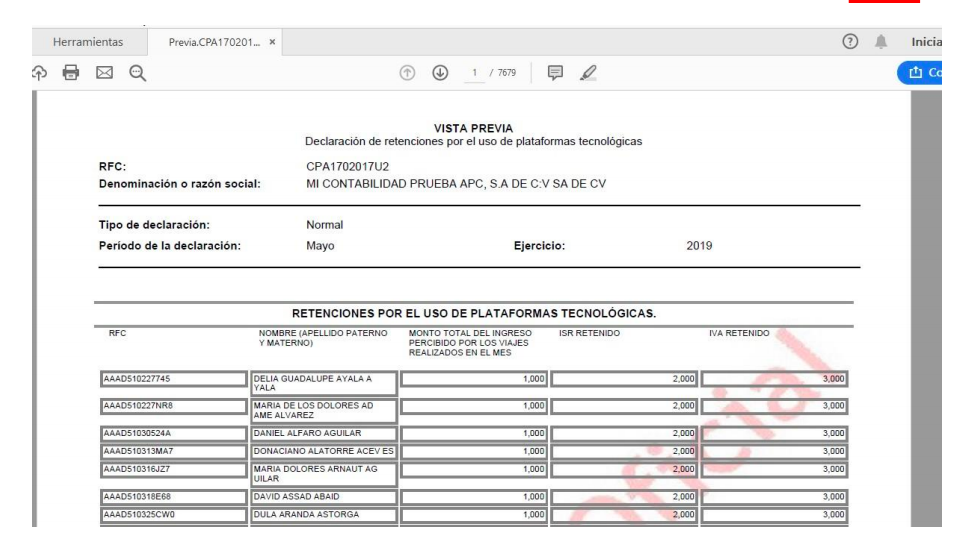Image resolution: width=972 pixels, height=551 pixels.
Task: Click the current page number field
Action: [x=475, y=73]
